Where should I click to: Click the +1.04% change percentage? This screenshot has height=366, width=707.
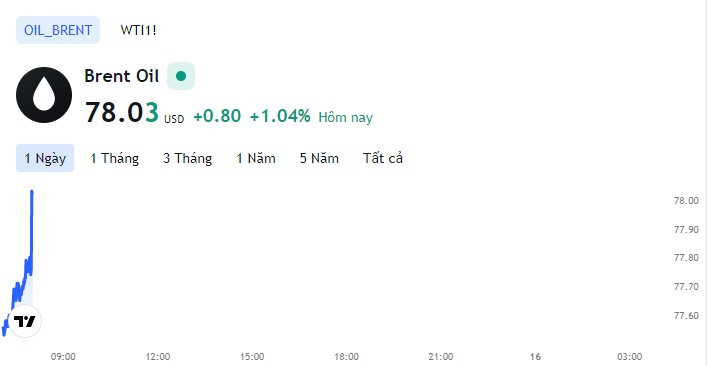click(280, 116)
